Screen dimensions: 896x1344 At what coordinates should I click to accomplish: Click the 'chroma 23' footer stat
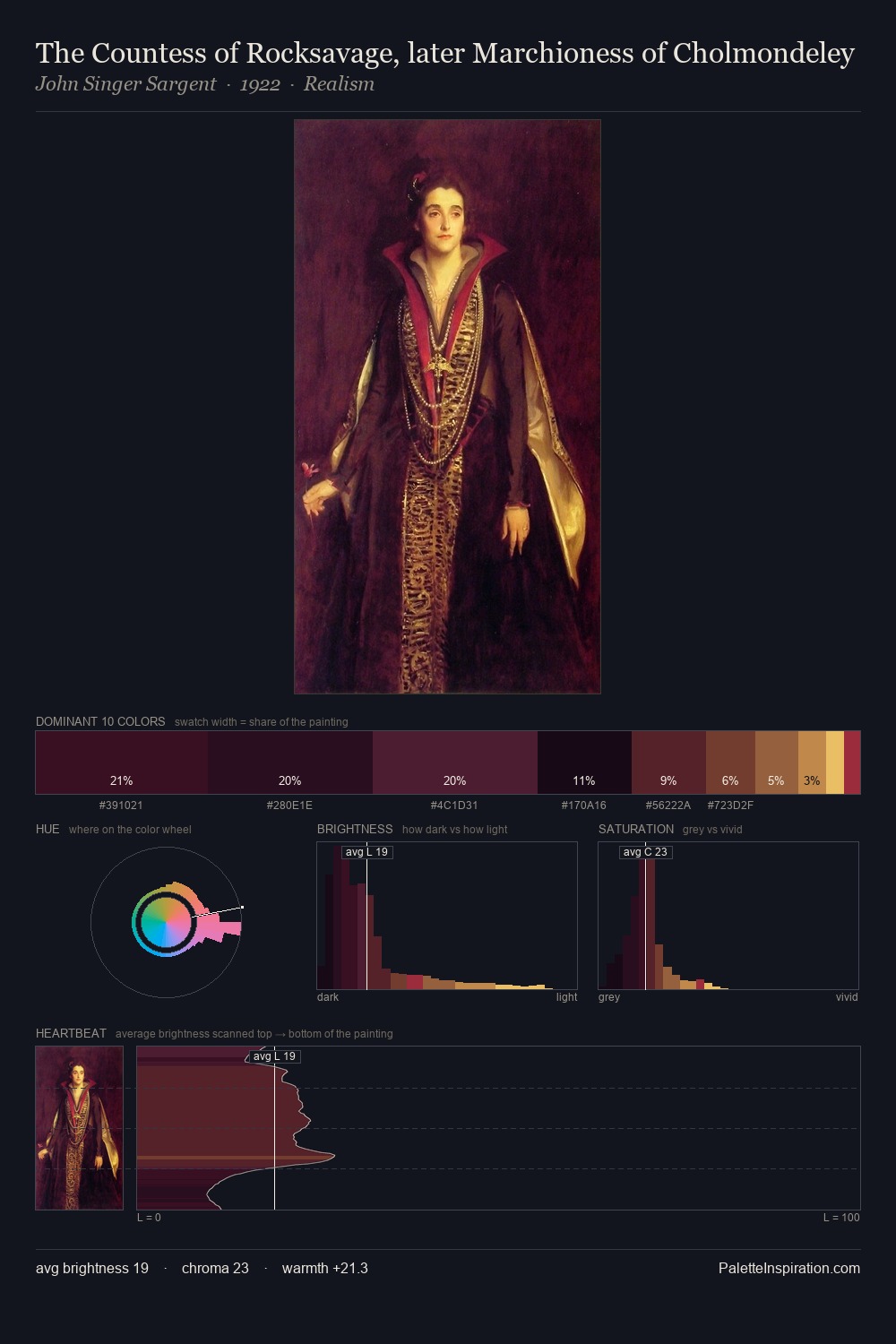click(x=215, y=1268)
